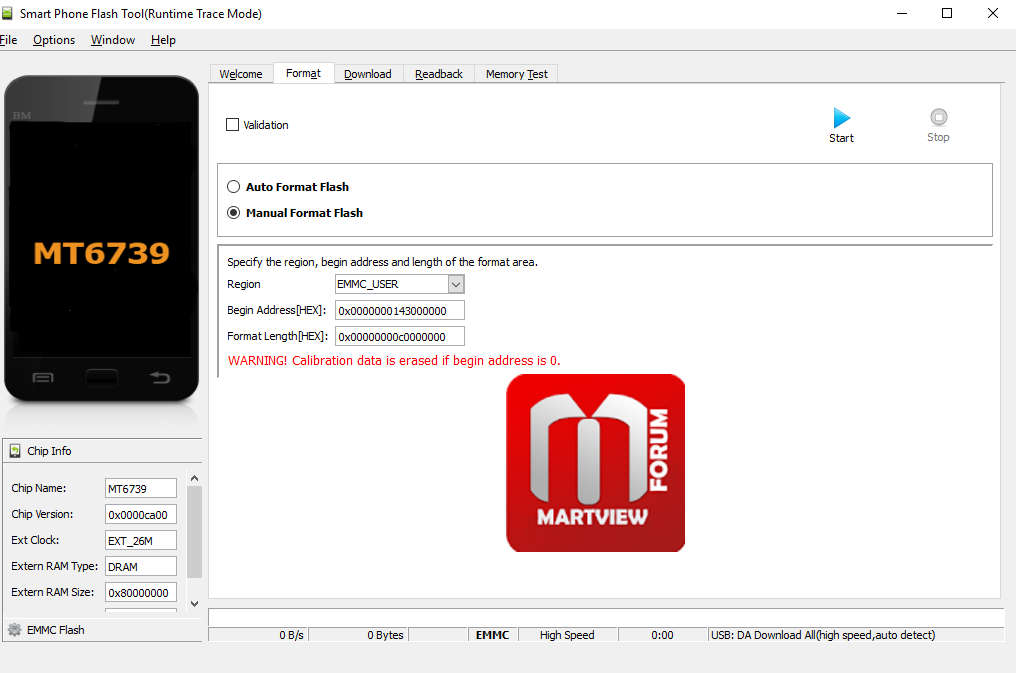Click the phone image menu key
Viewport: 1016px width, 673px height.
click(43, 378)
